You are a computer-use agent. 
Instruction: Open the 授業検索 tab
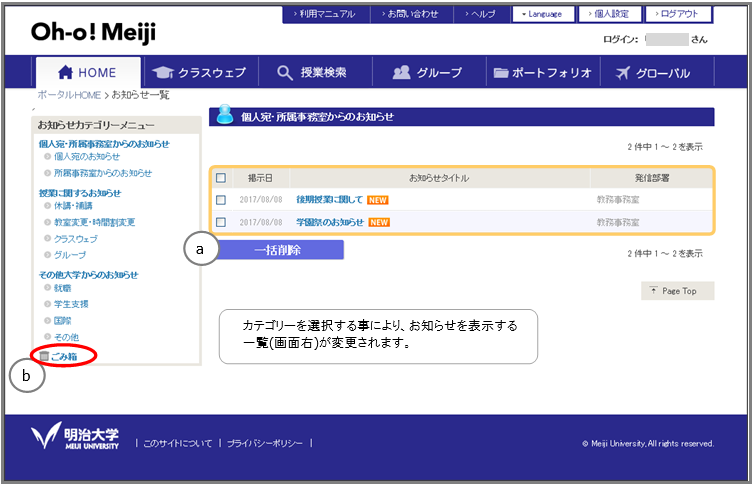coord(315,72)
